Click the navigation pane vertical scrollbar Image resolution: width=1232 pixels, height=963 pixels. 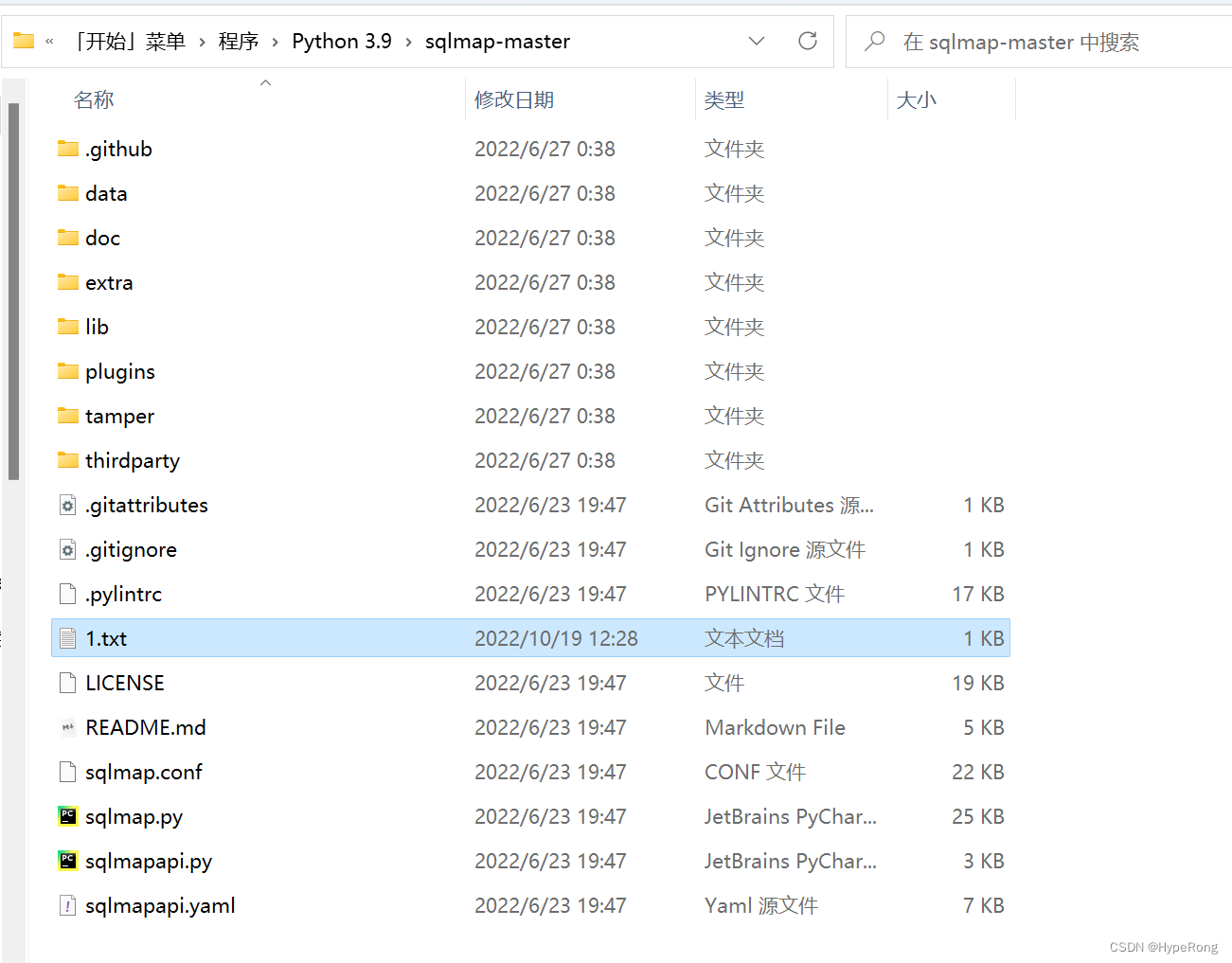click(x=13, y=292)
